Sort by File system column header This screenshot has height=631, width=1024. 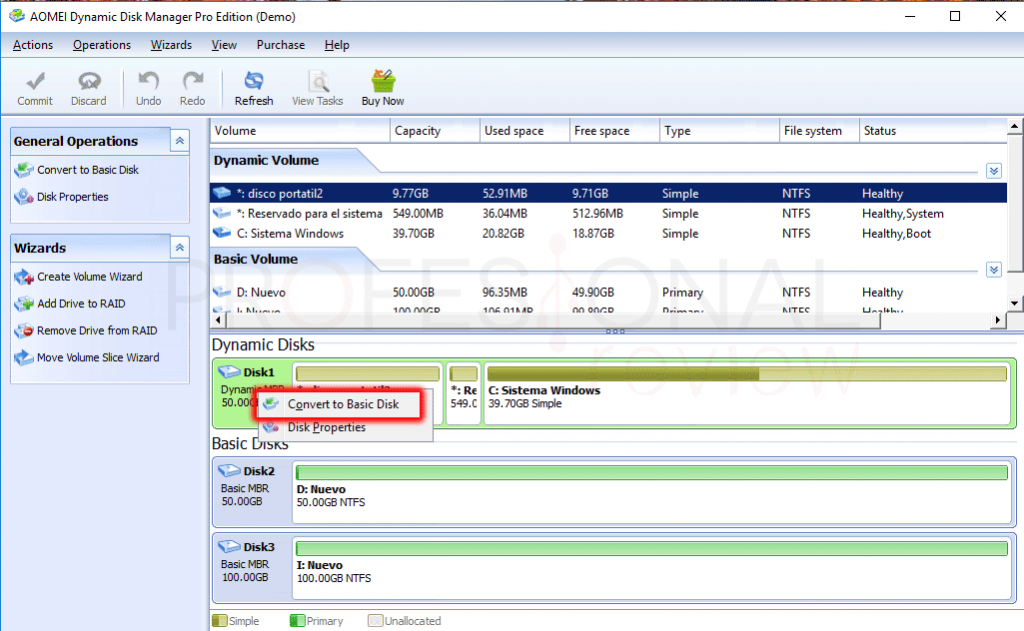[x=820, y=131]
